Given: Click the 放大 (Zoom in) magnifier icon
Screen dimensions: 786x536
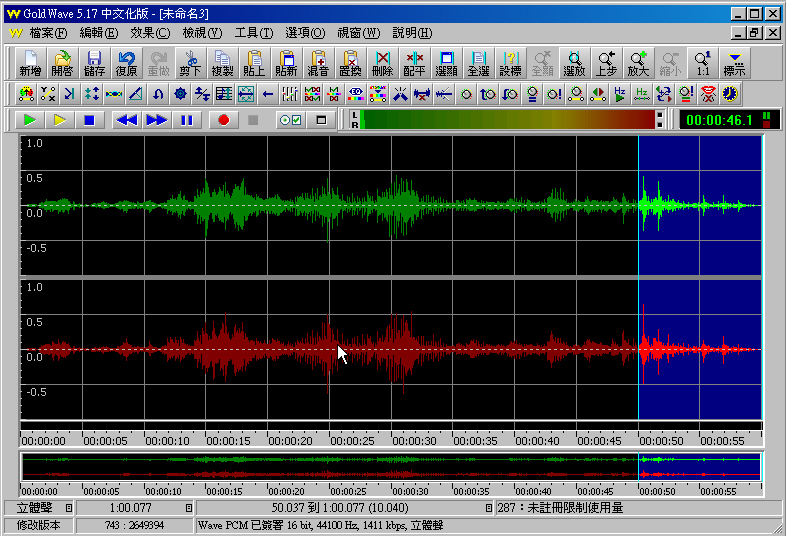Looking at the screenshot, I should pyautogui.click(x=638, y=64).
